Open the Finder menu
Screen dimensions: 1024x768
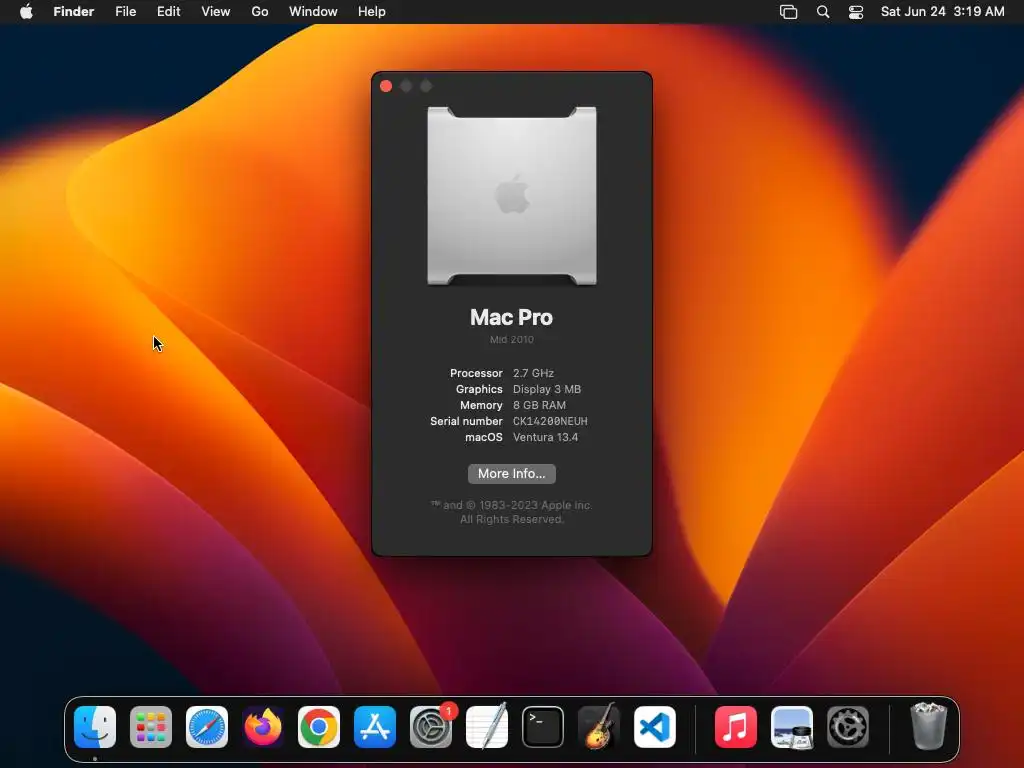[x=73, y=12]
